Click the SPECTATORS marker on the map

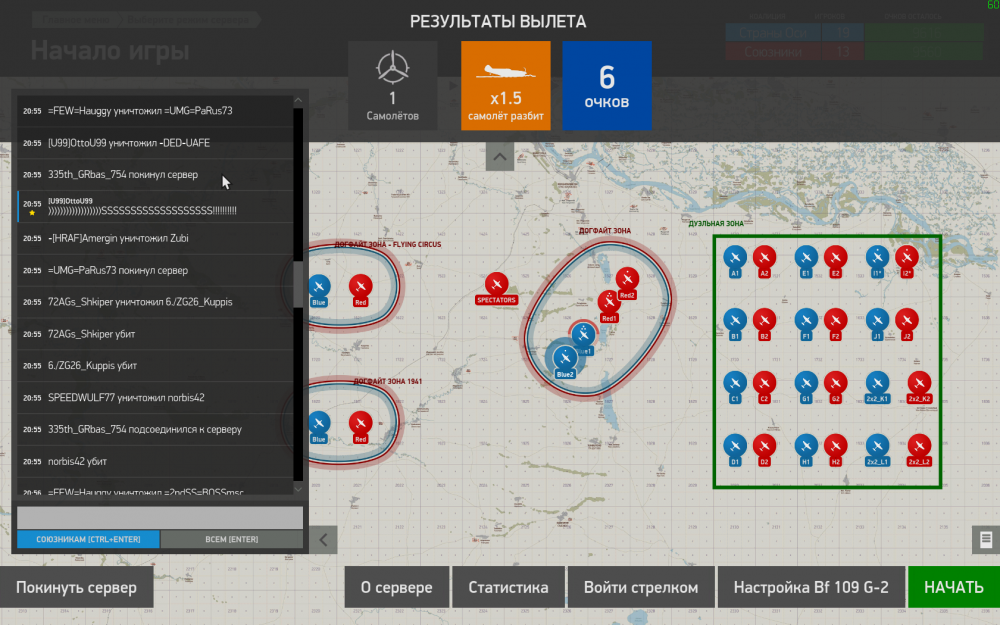click(498, 283)
